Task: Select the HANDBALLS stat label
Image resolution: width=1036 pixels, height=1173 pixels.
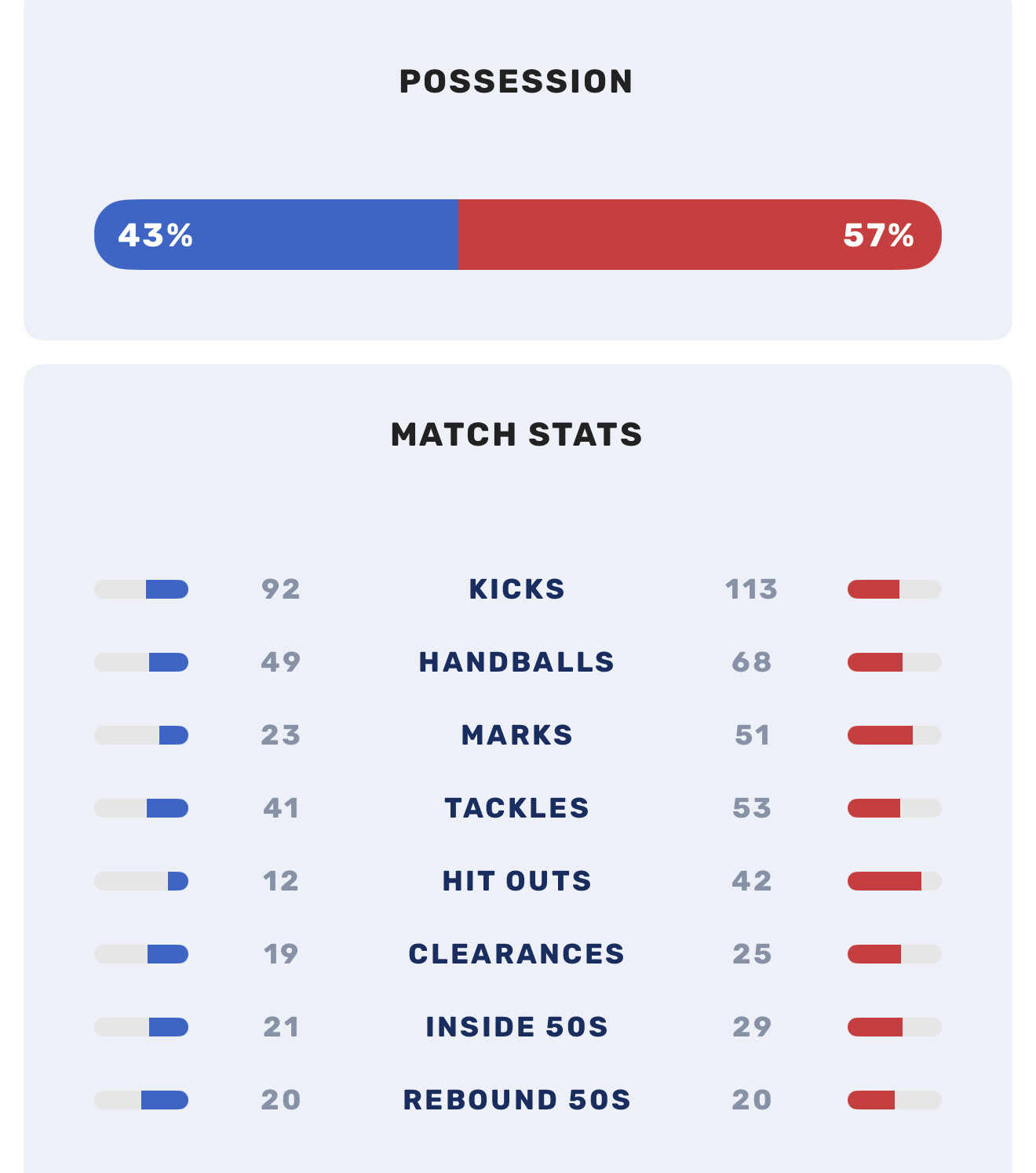Action: click(x=516, y=662)
